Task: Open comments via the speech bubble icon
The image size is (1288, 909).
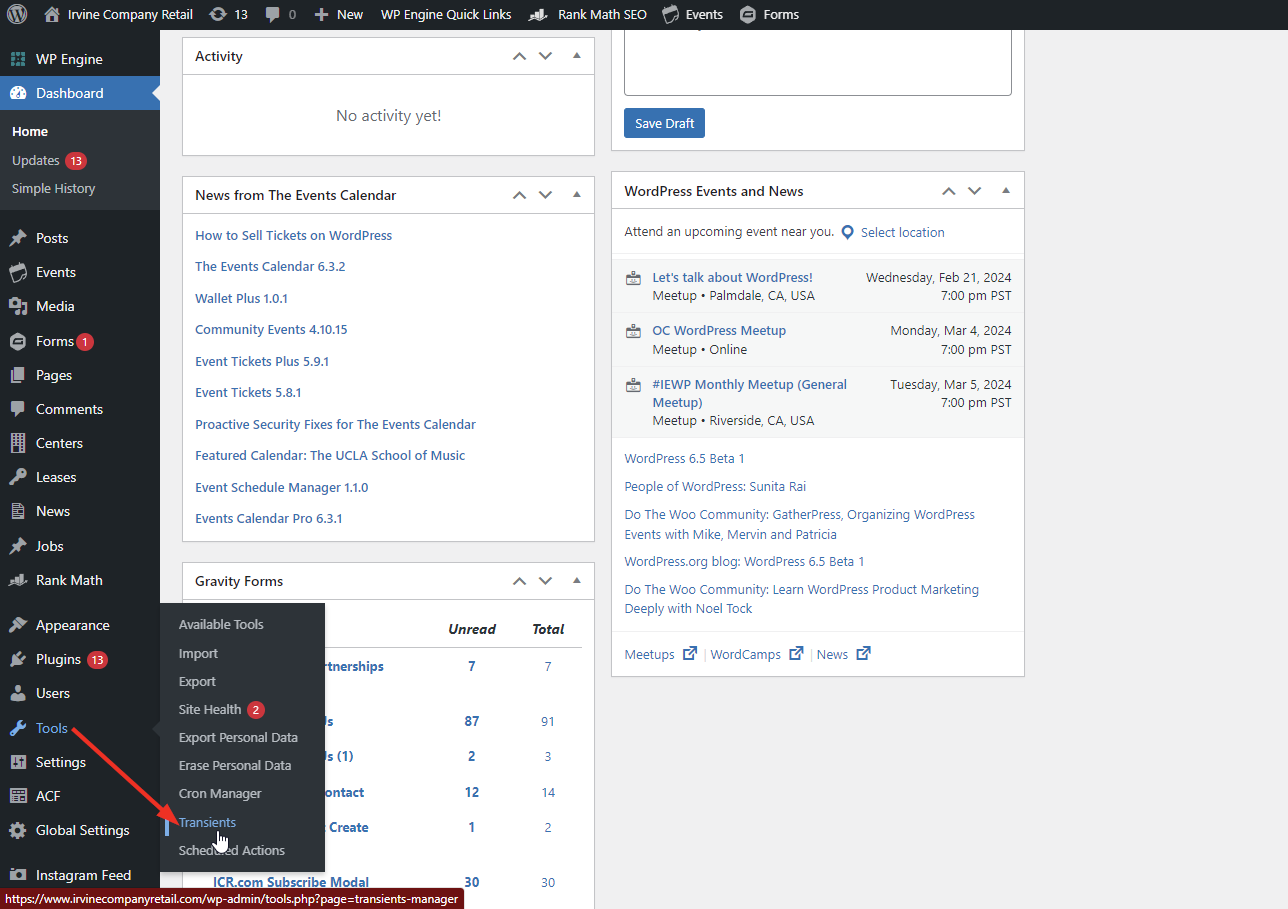Action: 272,14
